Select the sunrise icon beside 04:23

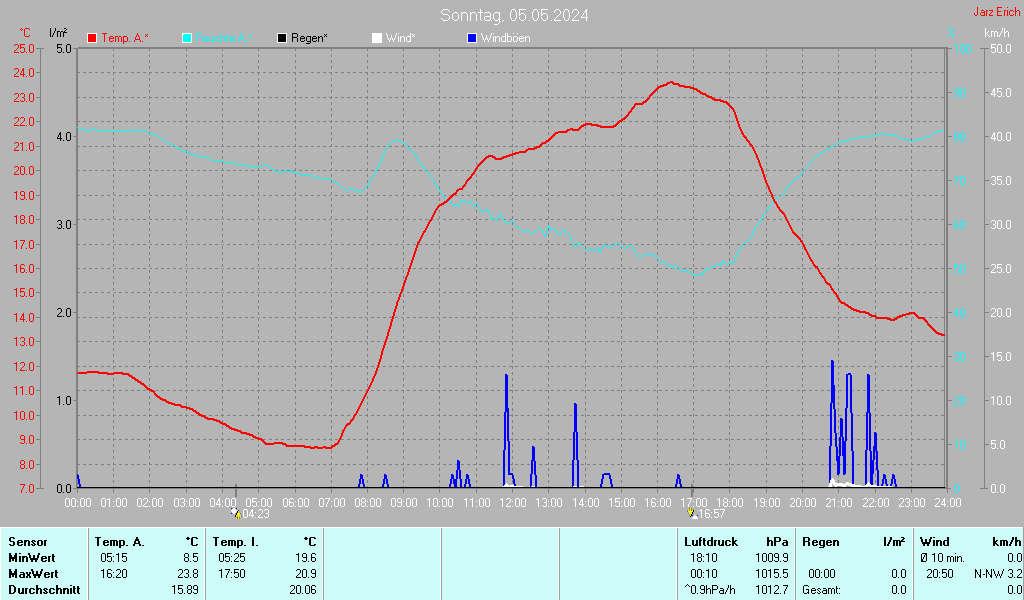(x=236, y=513)
